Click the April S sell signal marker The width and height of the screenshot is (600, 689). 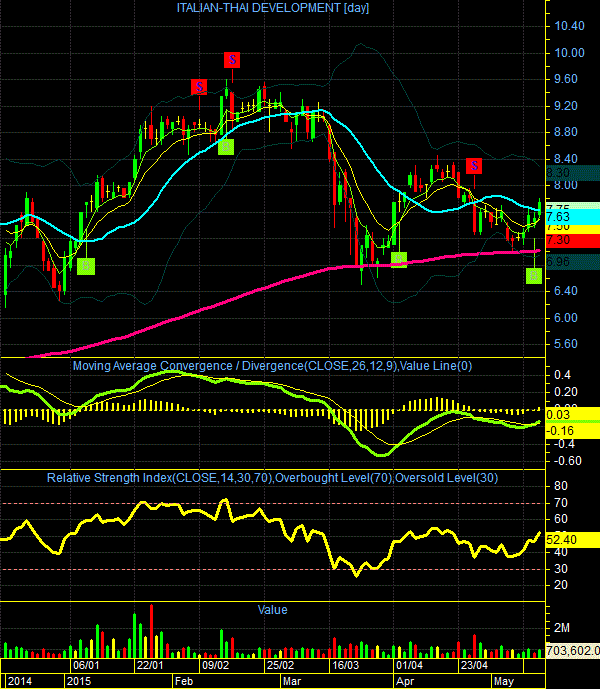(474, 166)
